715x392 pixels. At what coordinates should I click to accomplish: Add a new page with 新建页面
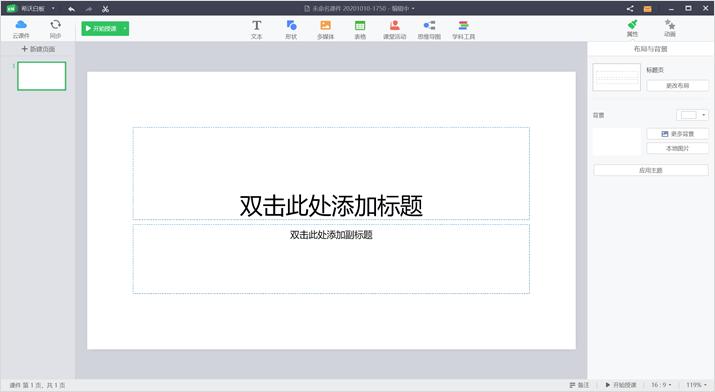(x=38, y=49)
